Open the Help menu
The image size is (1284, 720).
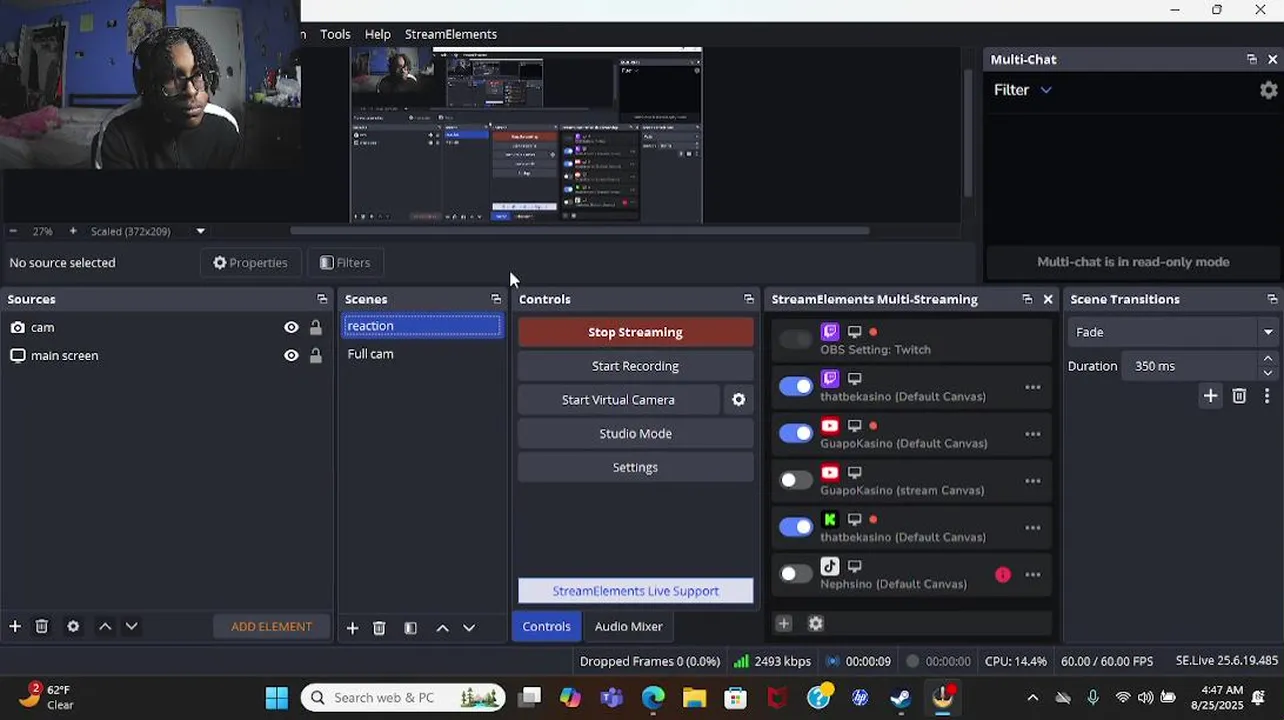click(x=377, y=34)
